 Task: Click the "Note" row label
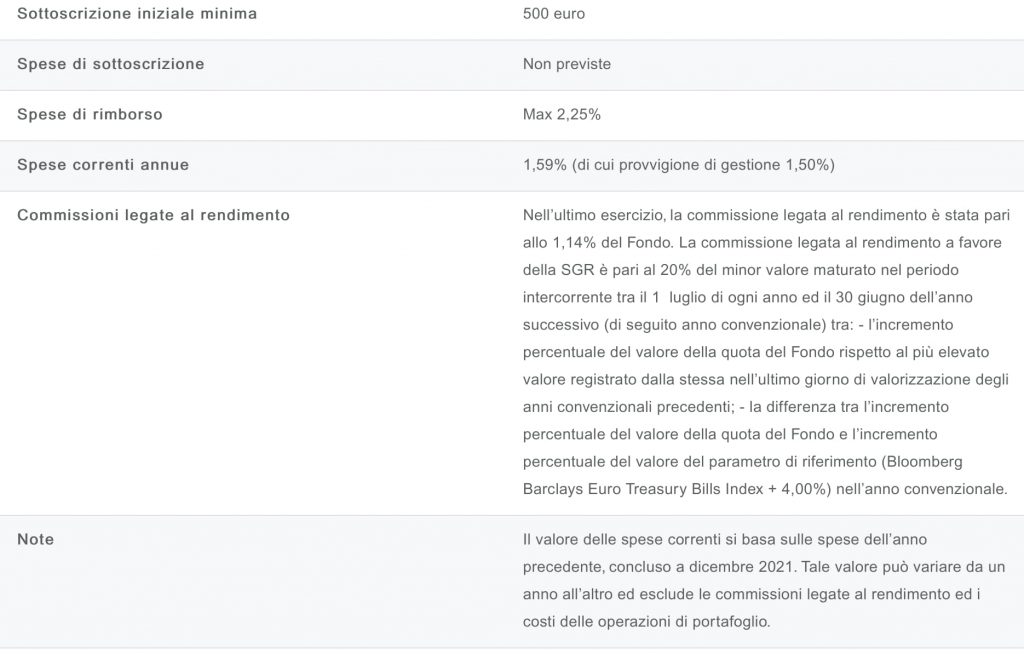point(36,539)
